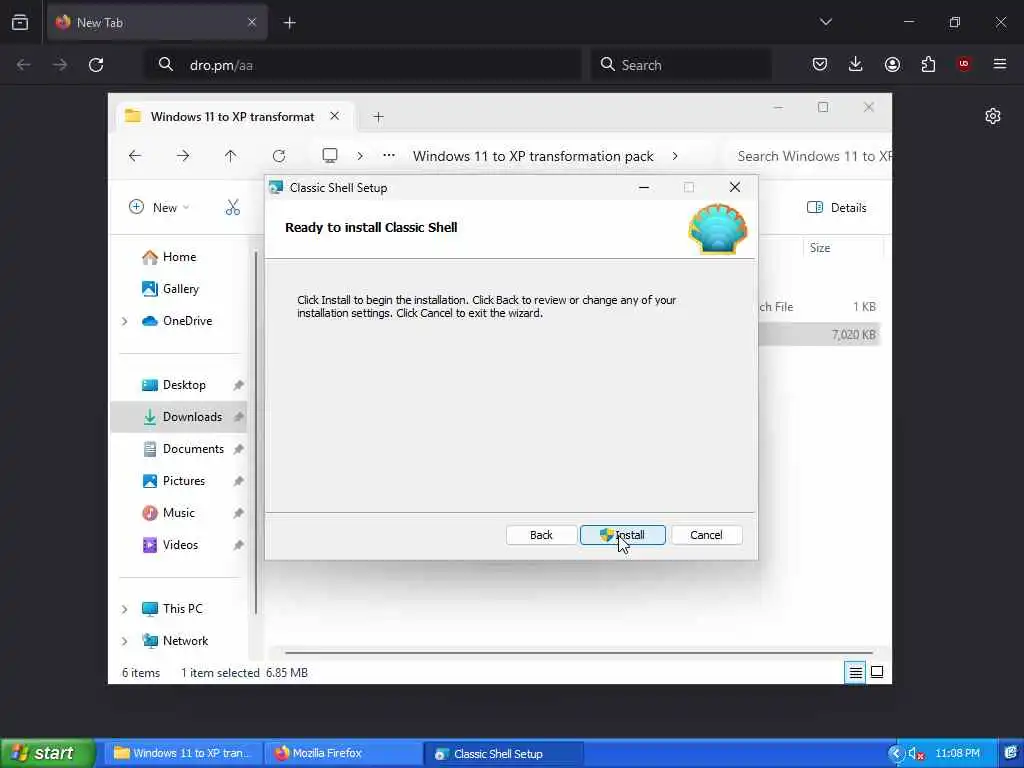Click the Classic Shell Setup taskbar item
This screenshot has width=1024, height=768.
[x=504, y=753]
